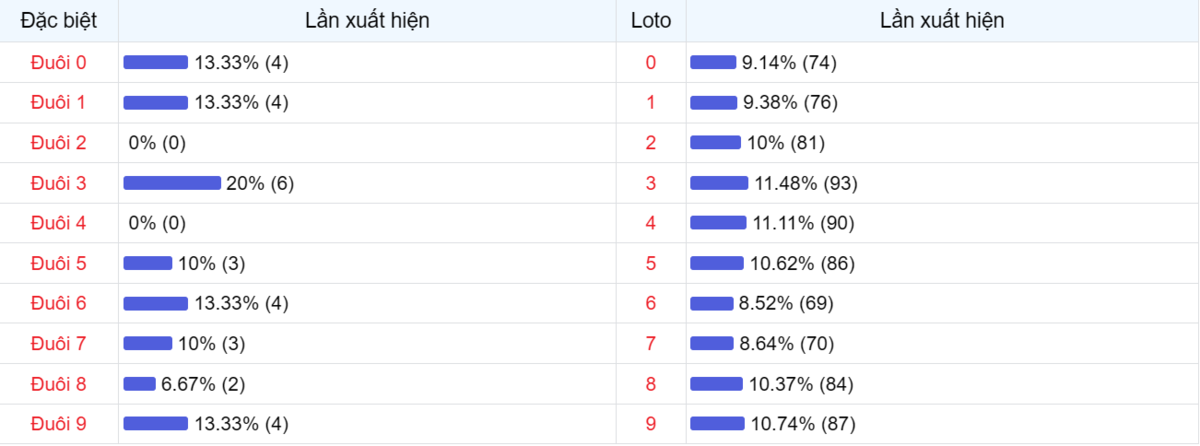Select Loto number 4
This screenshot has height=446, width=1200.
click(x=651, y=223)
